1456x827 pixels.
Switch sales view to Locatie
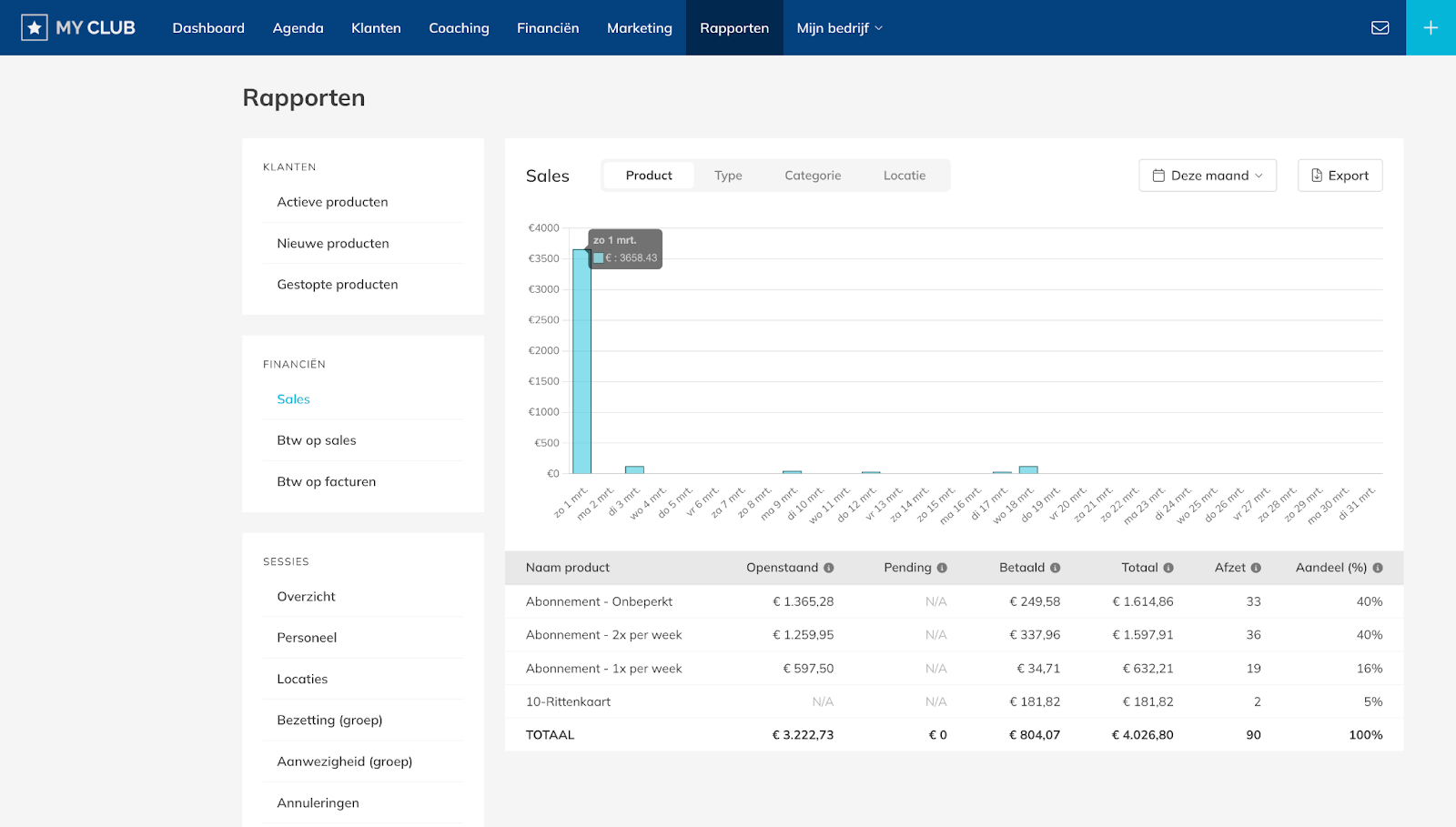tap(904, 176)
